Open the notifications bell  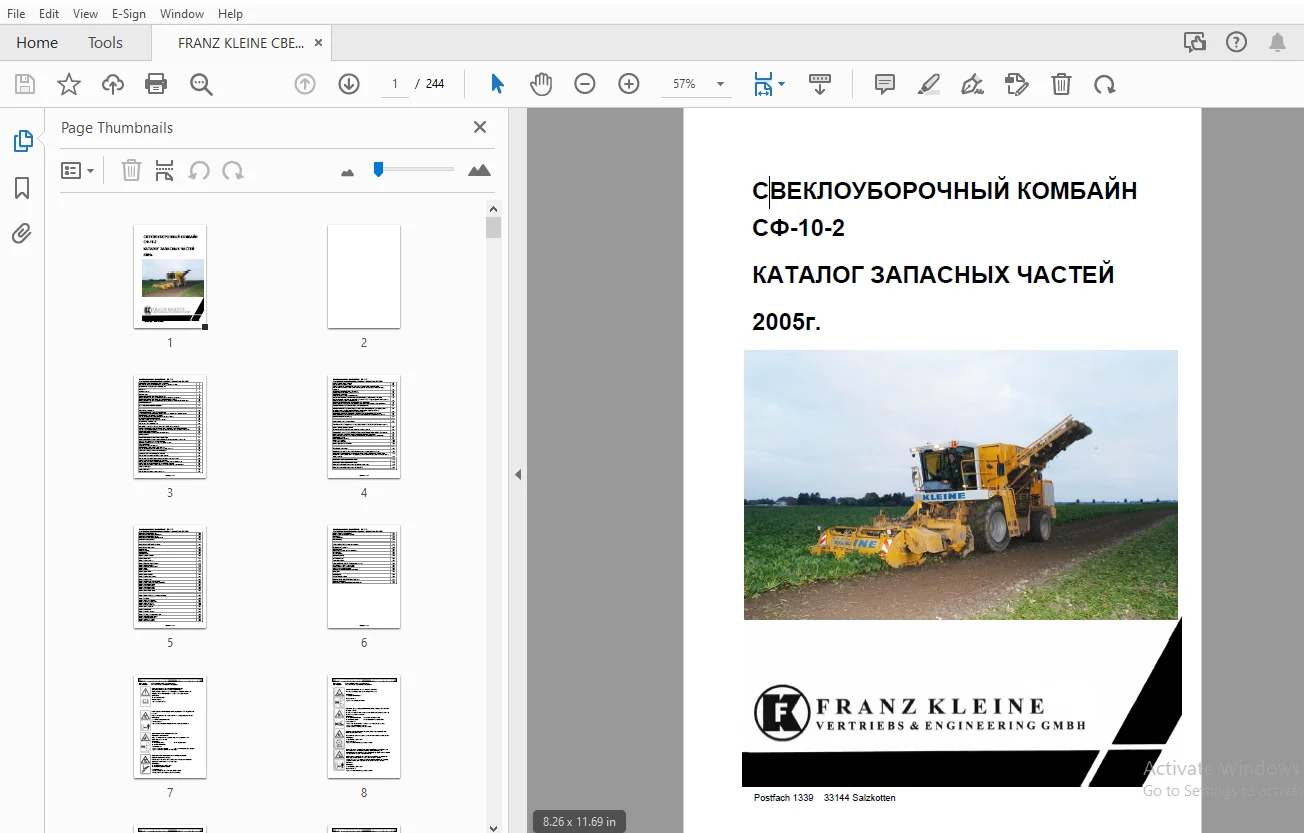1278,42
